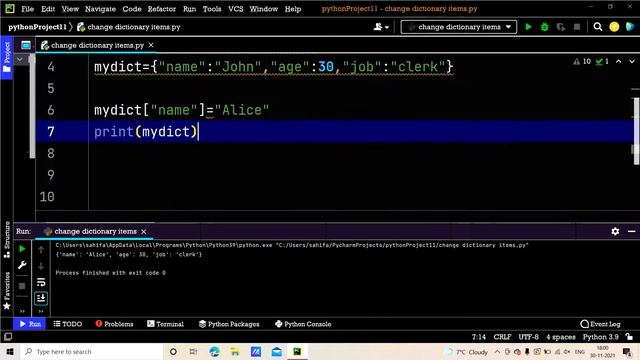The image size is (640, 360).
Task: Toggle read-only lock icon in status bar
Action: pyautogui.click(x=629, y=337)
